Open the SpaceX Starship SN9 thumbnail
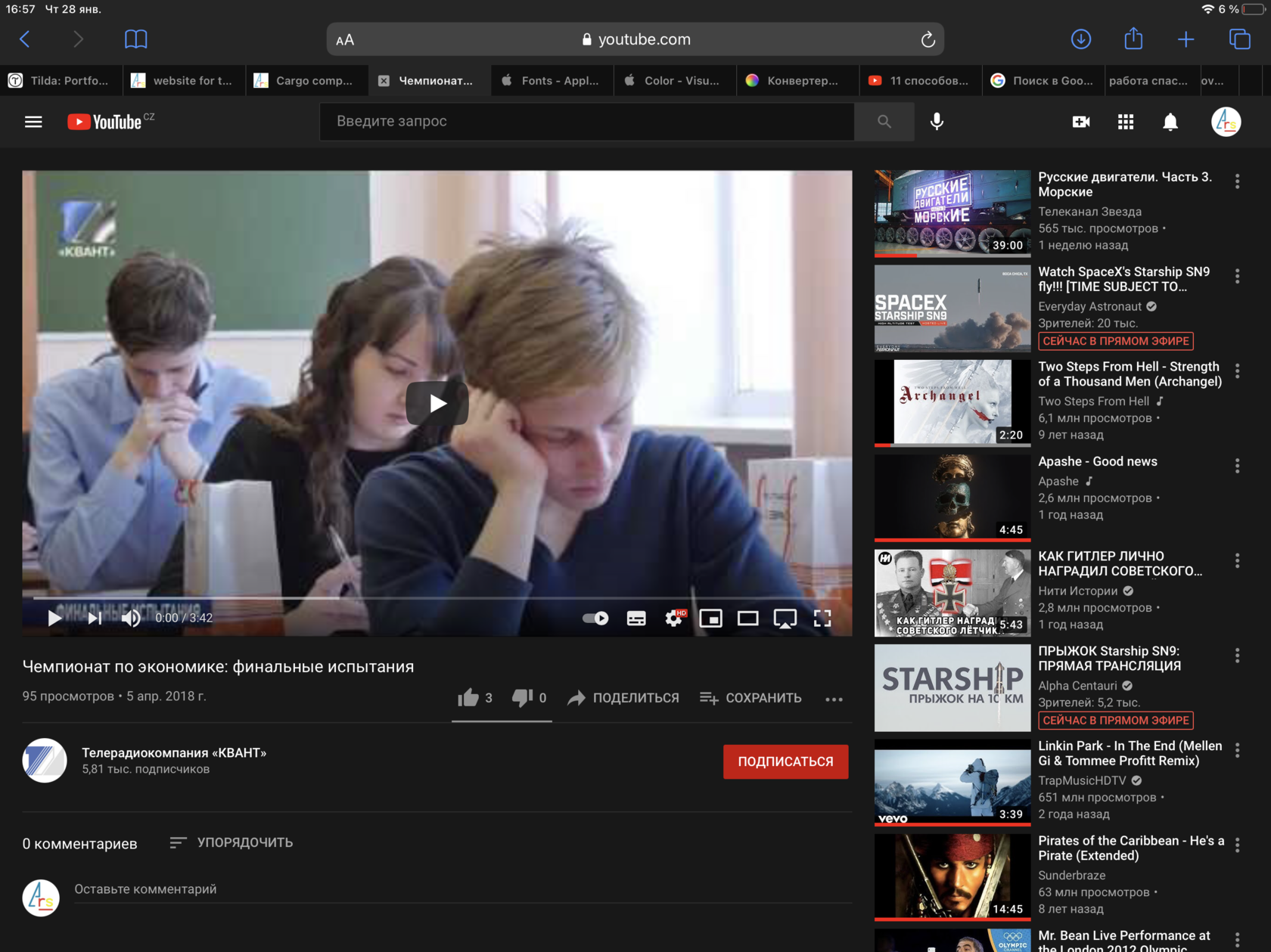 coord(952,309)
